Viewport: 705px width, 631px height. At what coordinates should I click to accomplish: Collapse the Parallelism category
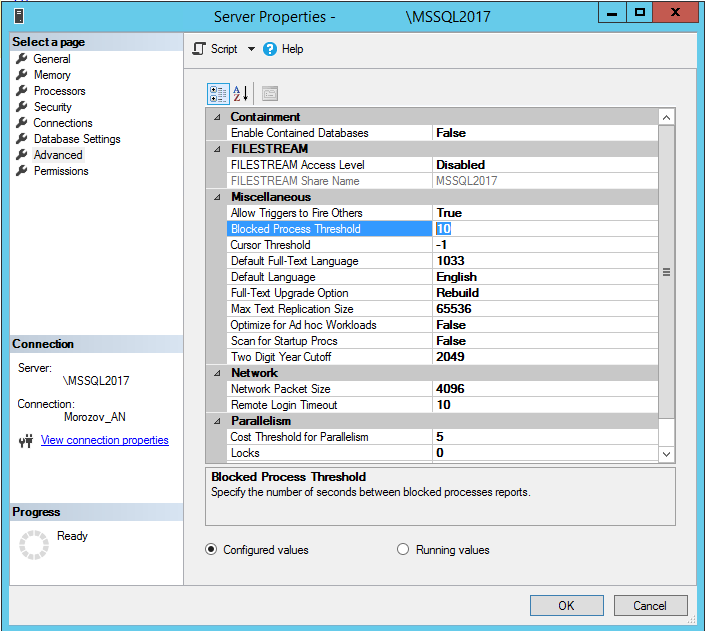(217, 421)
